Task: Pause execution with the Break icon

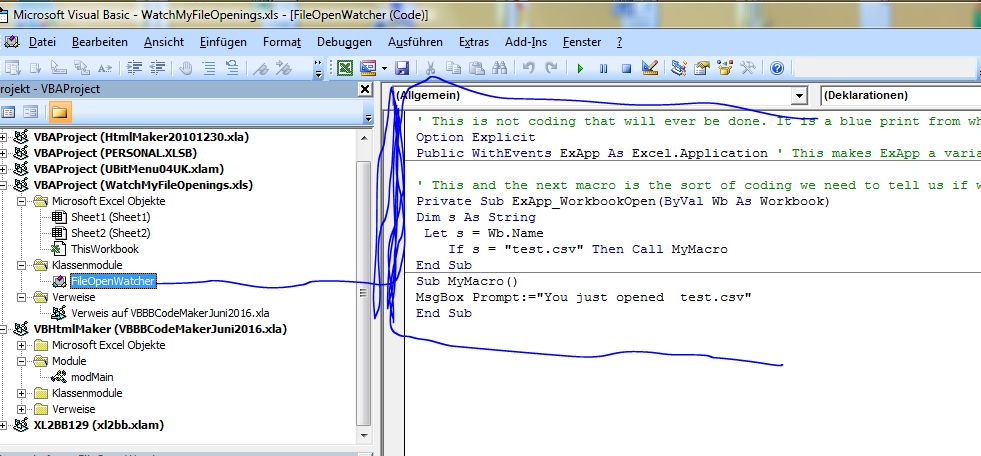Action: click(x=603, y=68)
